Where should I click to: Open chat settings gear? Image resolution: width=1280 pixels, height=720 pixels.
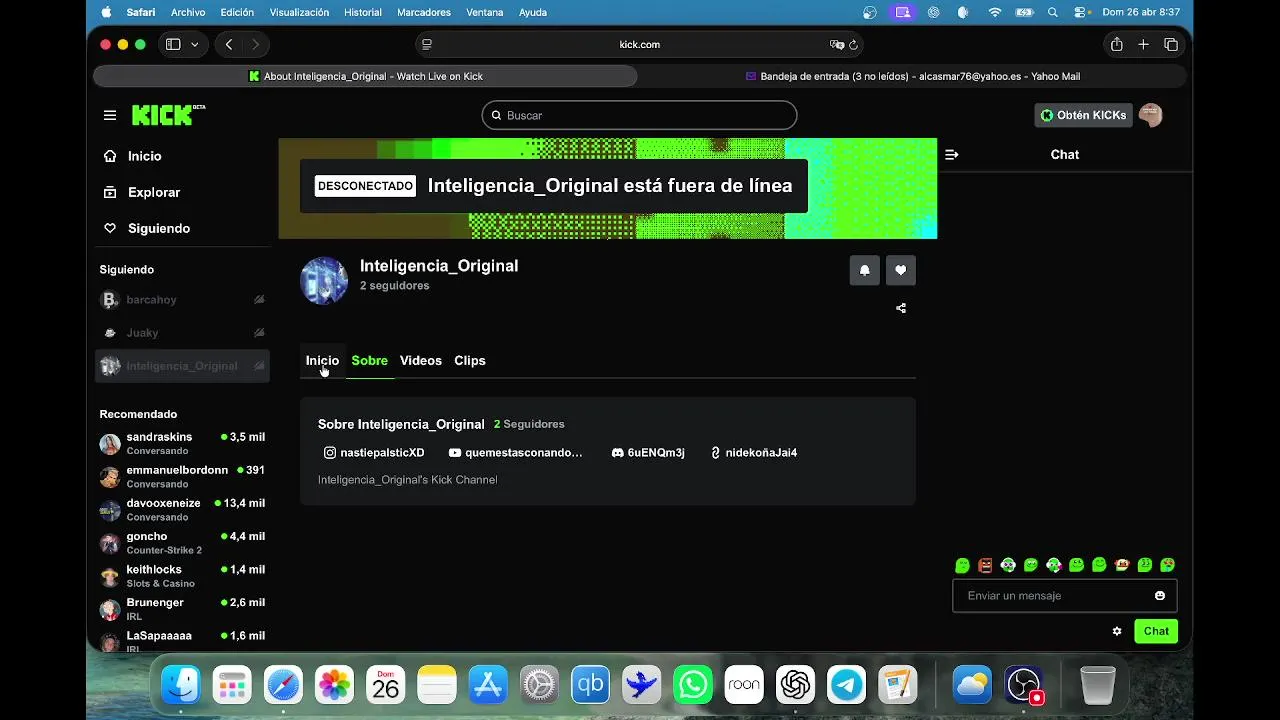1117,631
